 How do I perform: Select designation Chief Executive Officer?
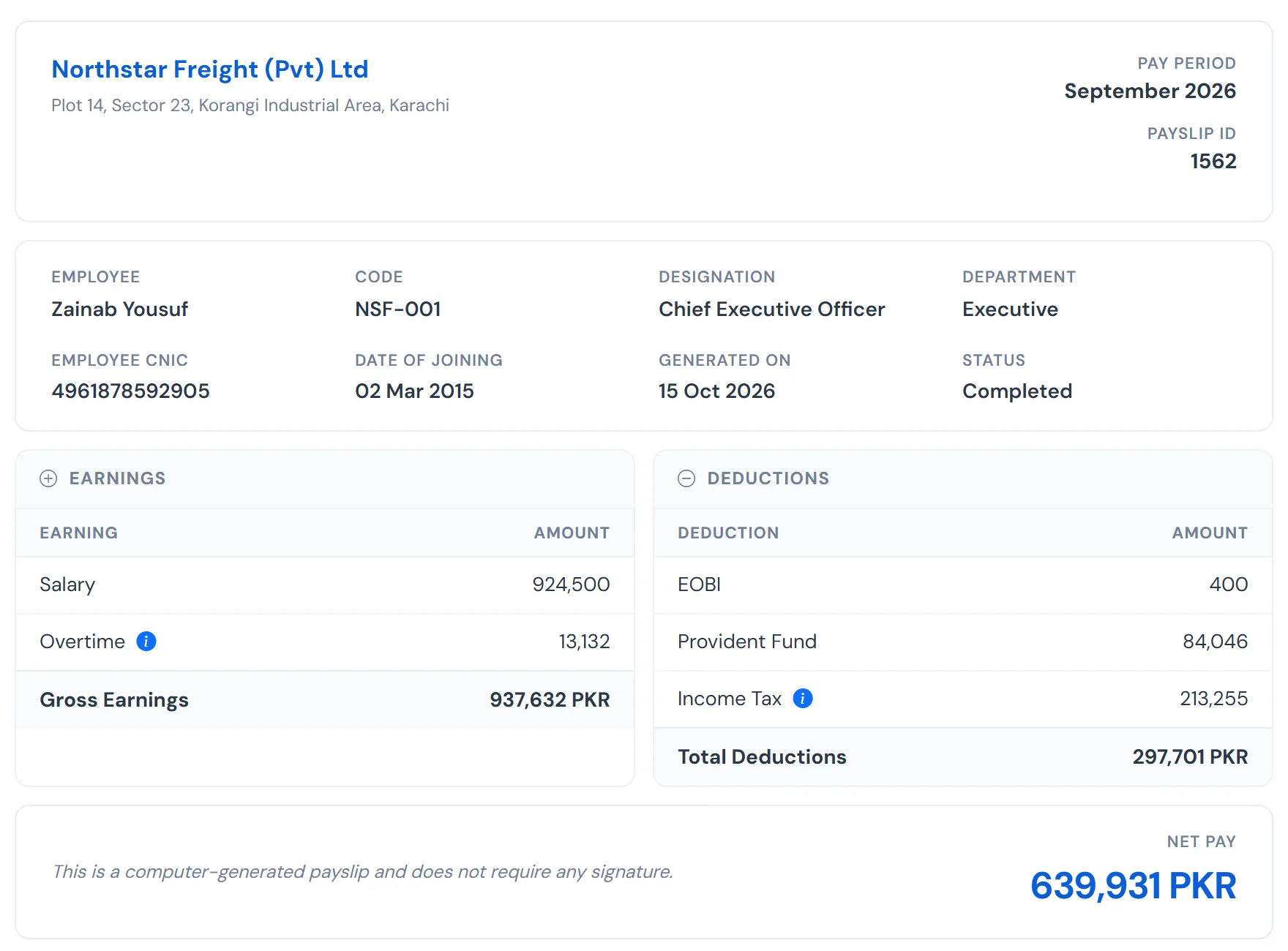[x=772, y=309]
